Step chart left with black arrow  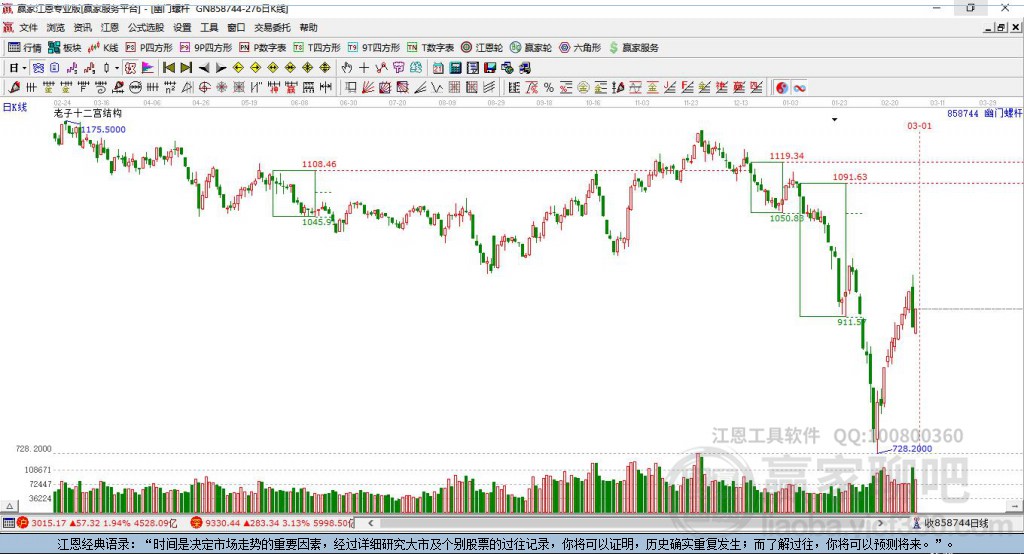point(204,68)
